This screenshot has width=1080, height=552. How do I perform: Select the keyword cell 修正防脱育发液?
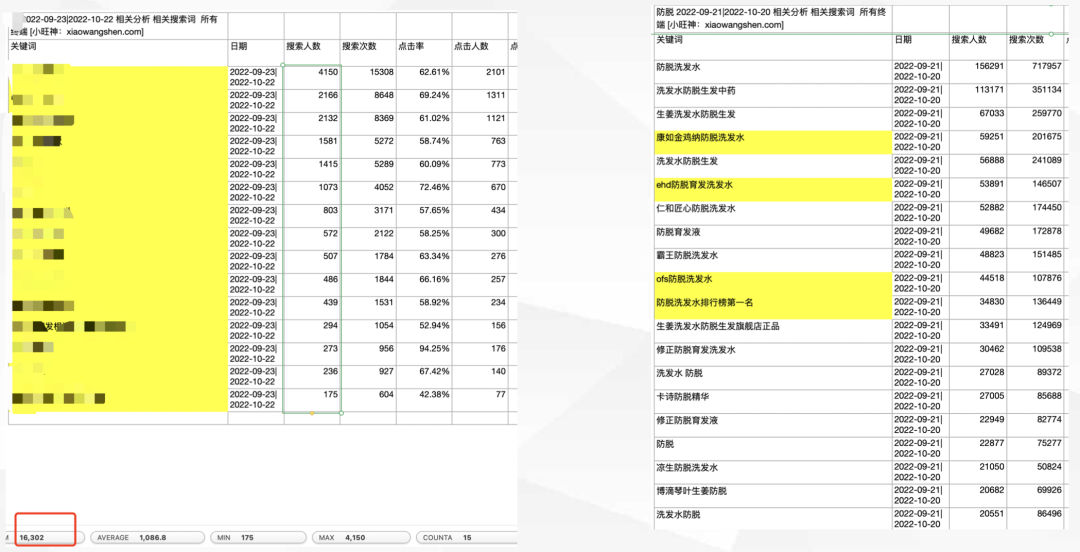[773, 425]
